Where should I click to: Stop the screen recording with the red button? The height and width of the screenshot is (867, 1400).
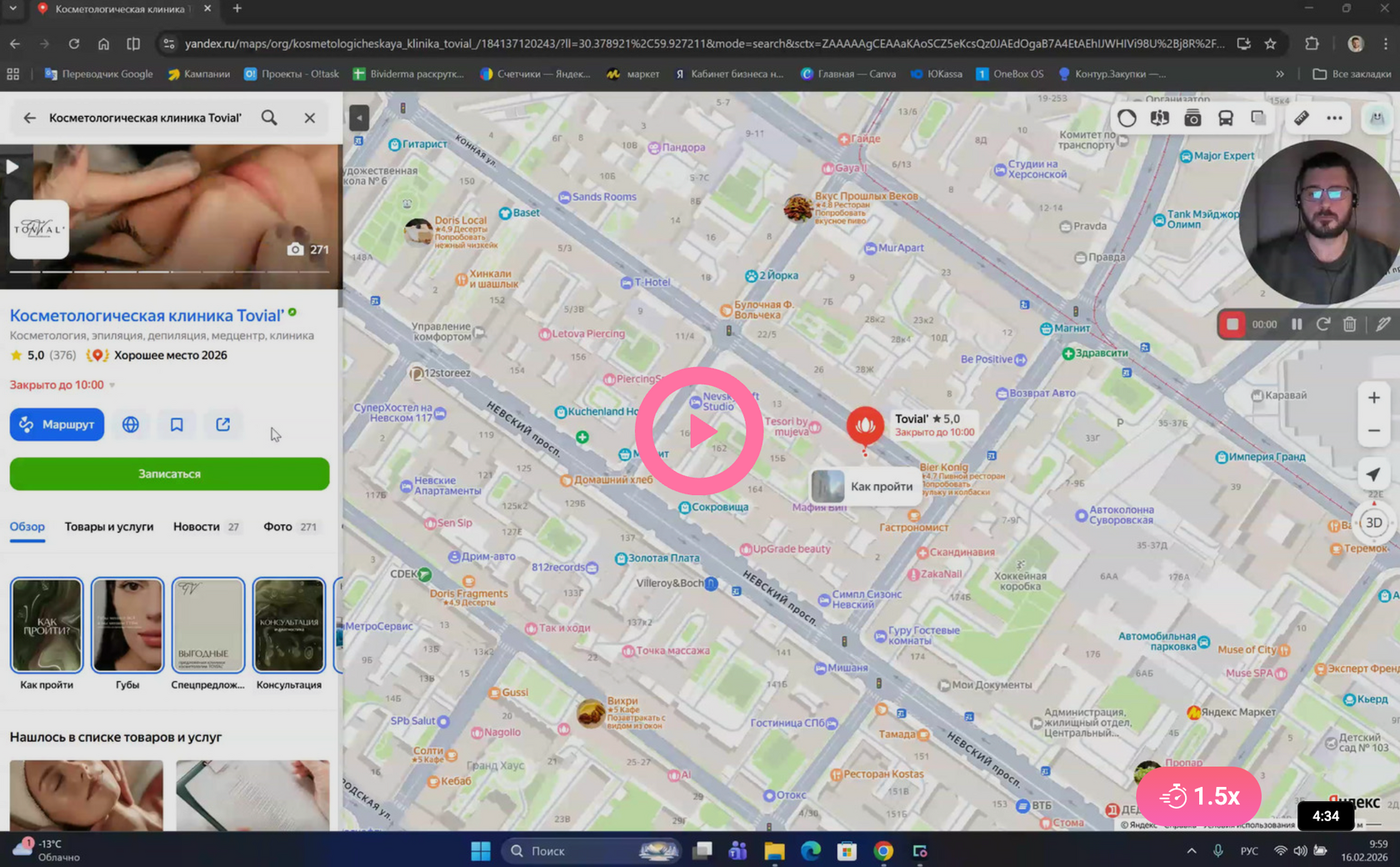1232,324
